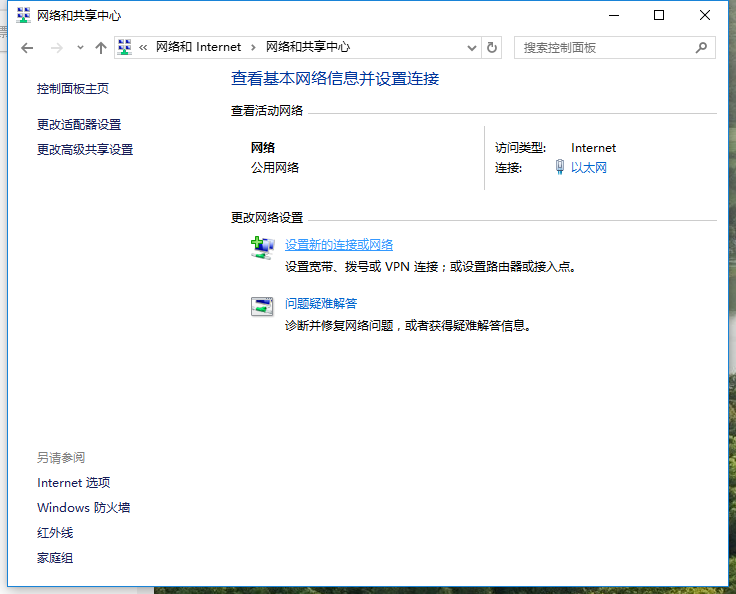
Task: Open Windows 防火墙 link
Action: click(x=84, y=508)
